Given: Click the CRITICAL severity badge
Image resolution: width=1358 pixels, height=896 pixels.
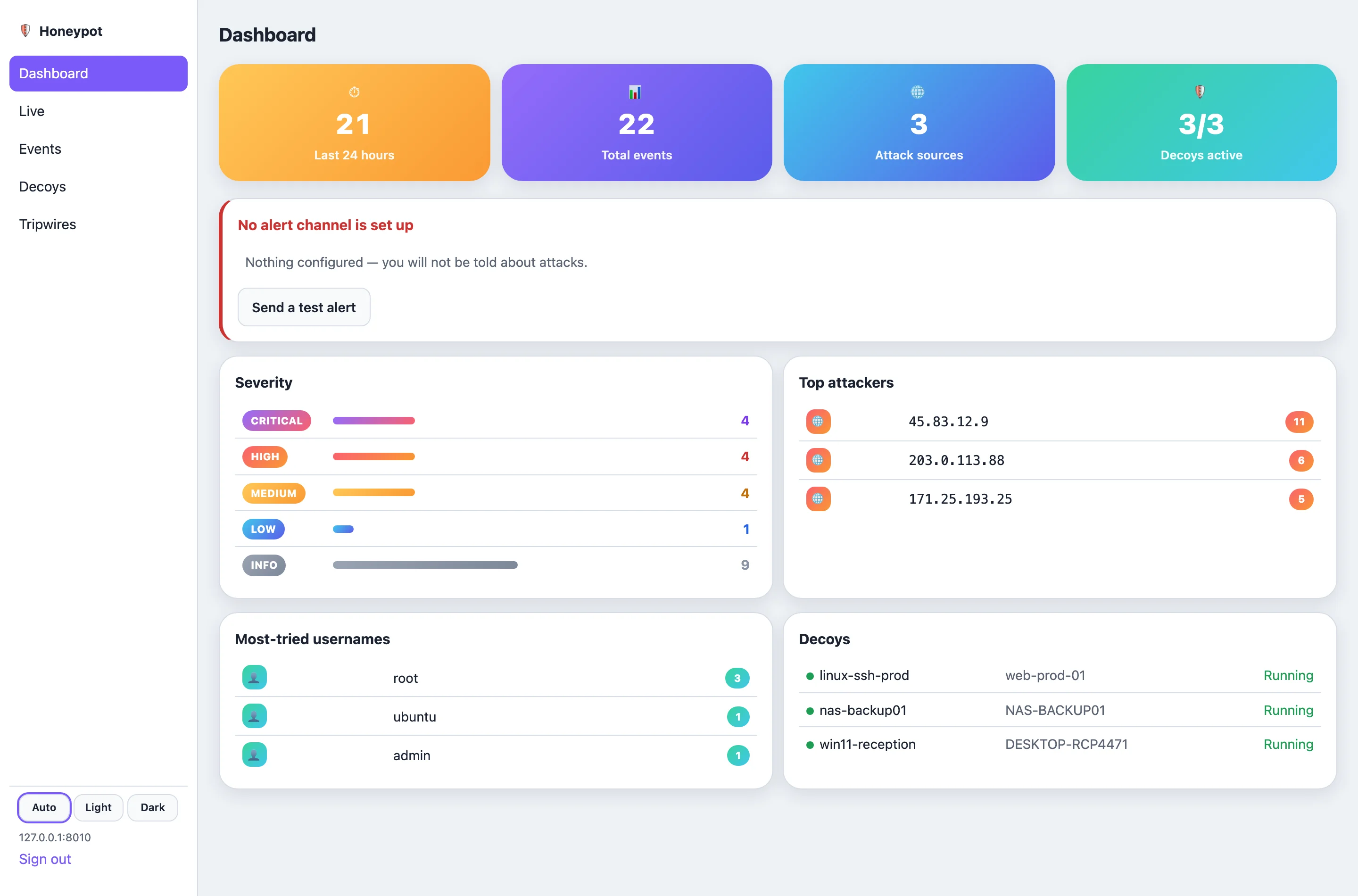Looking at the screenshot, I should click(276, 421).
